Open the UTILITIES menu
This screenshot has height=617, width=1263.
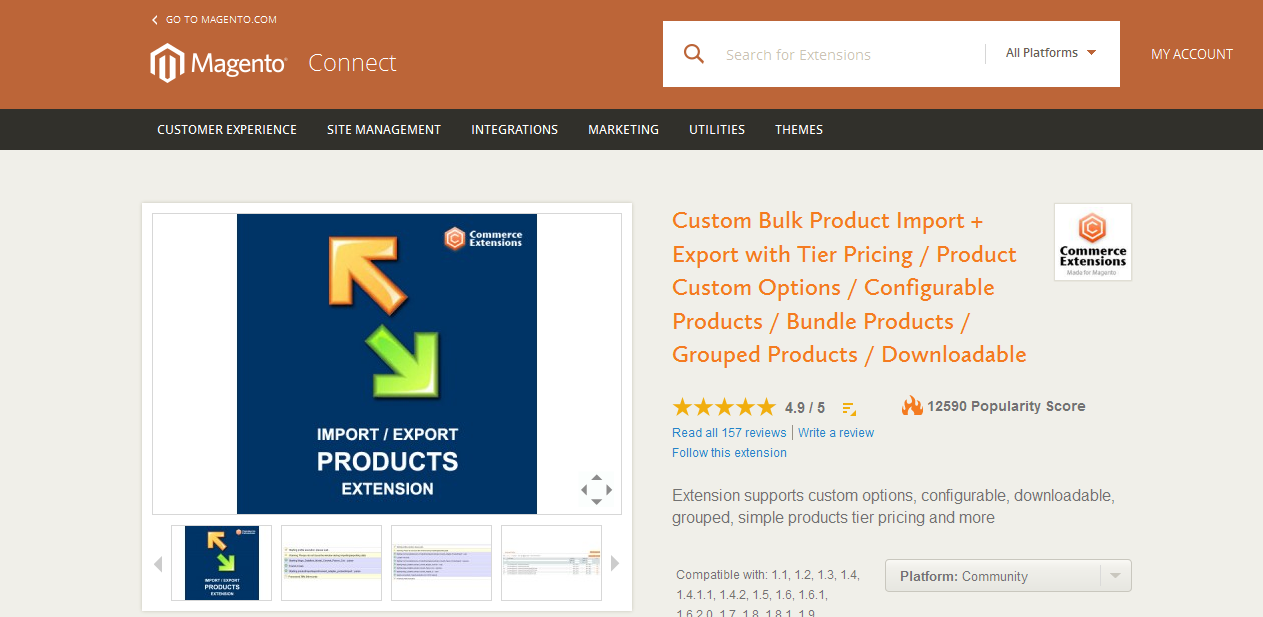pyautogui.click(x=717, y=130)
